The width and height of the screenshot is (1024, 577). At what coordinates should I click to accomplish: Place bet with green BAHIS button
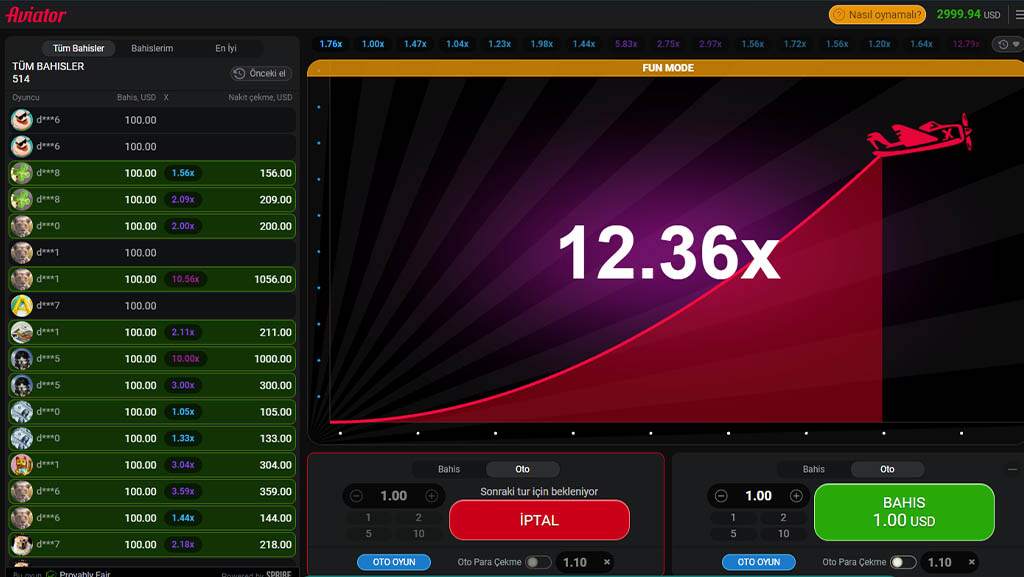(x=904, y=512)
